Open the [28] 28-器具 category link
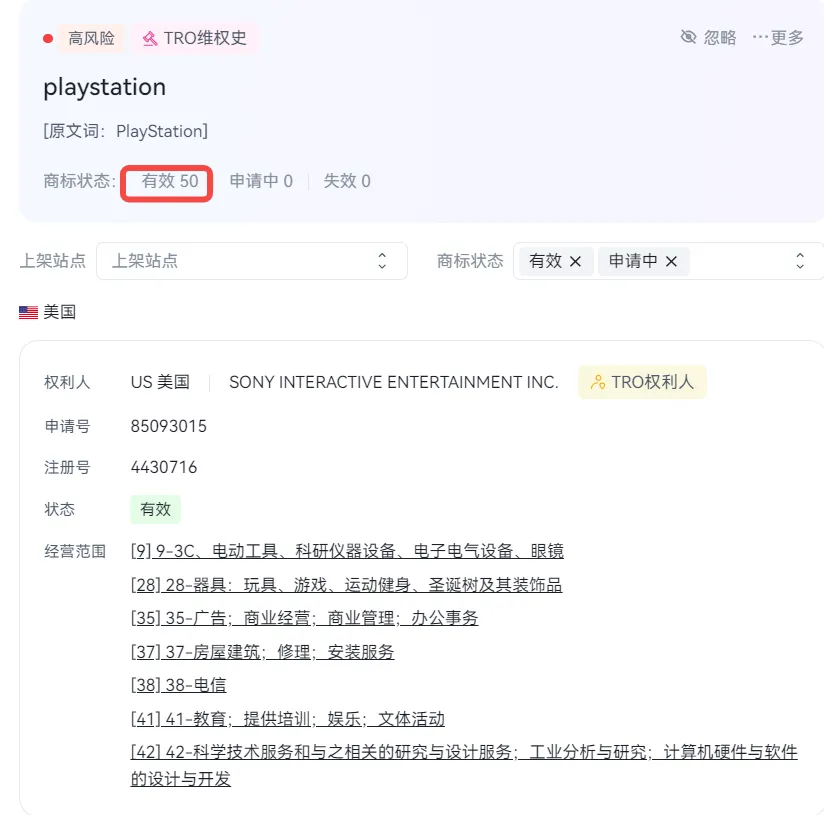This screenshot has width=824, height=815. point(346,585)
